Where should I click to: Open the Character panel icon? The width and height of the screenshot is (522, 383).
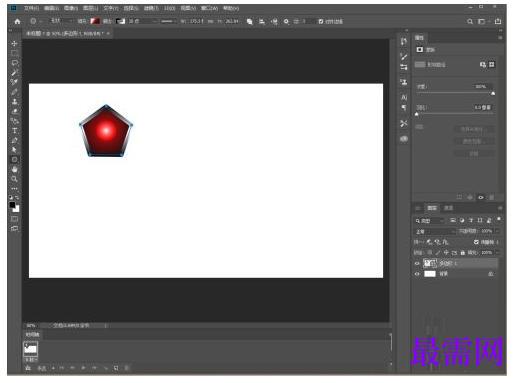click(x=404, y=97)
